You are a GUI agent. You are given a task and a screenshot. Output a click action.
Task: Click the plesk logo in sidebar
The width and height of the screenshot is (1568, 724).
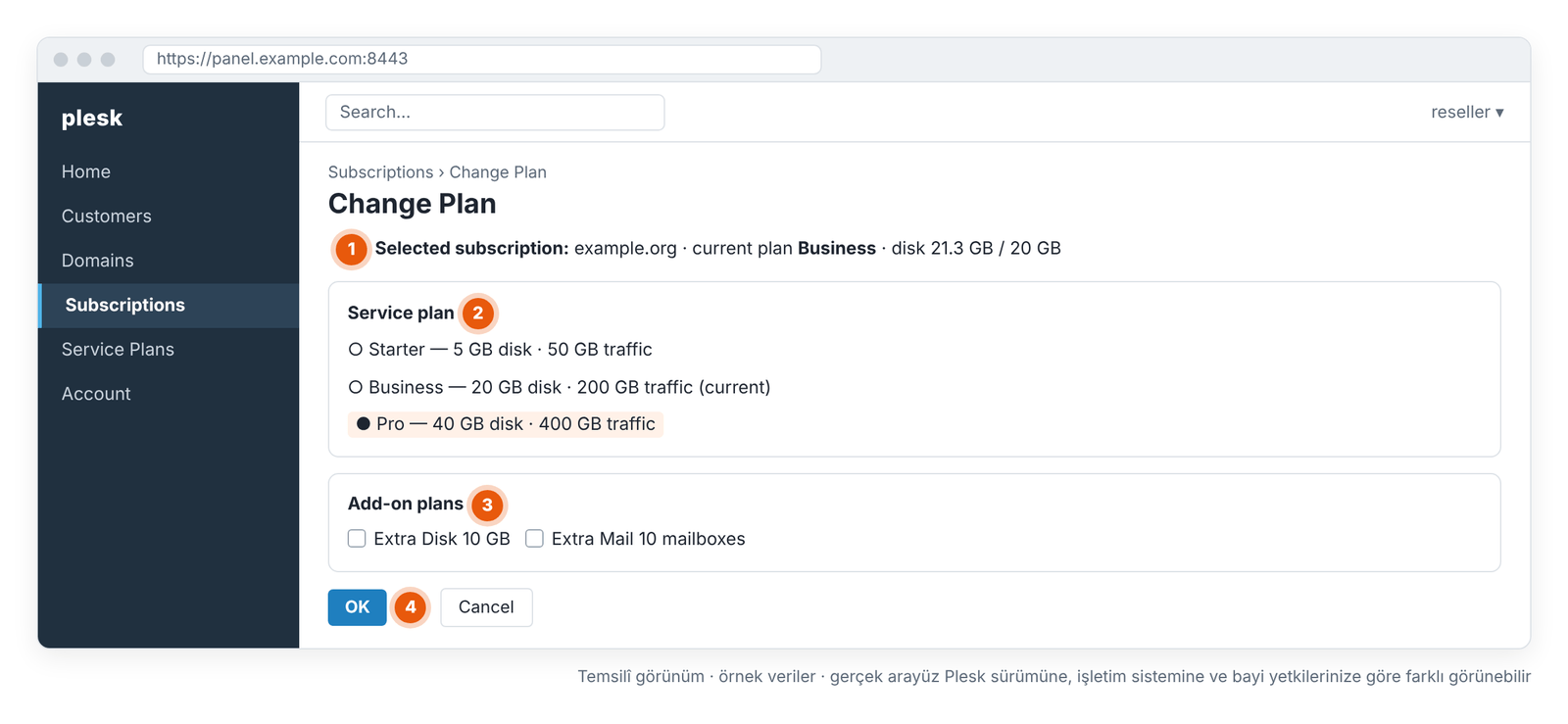point(92,119)
